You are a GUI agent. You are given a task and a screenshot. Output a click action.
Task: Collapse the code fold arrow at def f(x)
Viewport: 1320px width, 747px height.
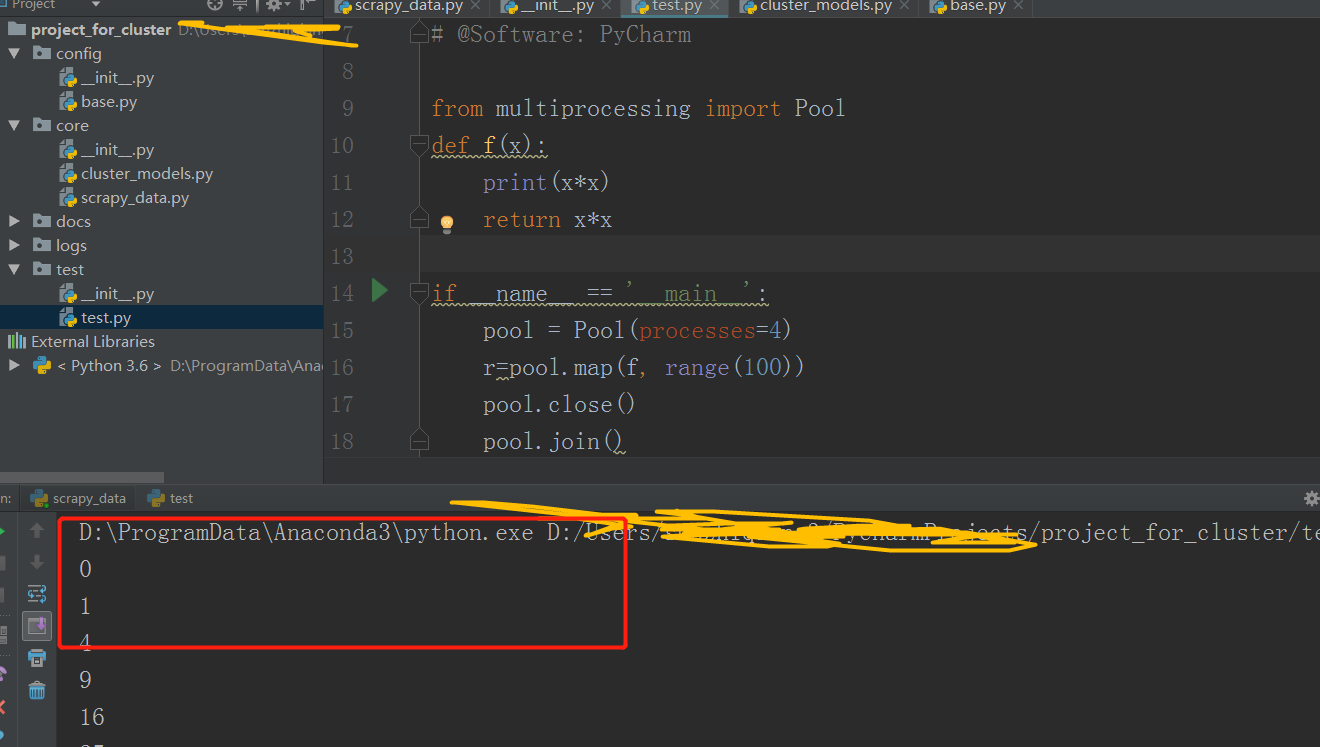point(419,144)
